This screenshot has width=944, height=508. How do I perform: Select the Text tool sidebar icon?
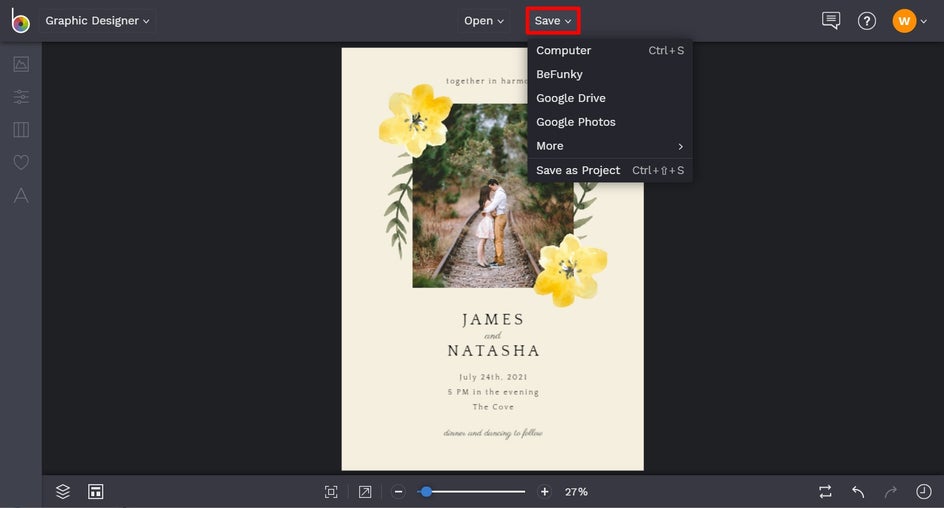(x=21, y=196)
